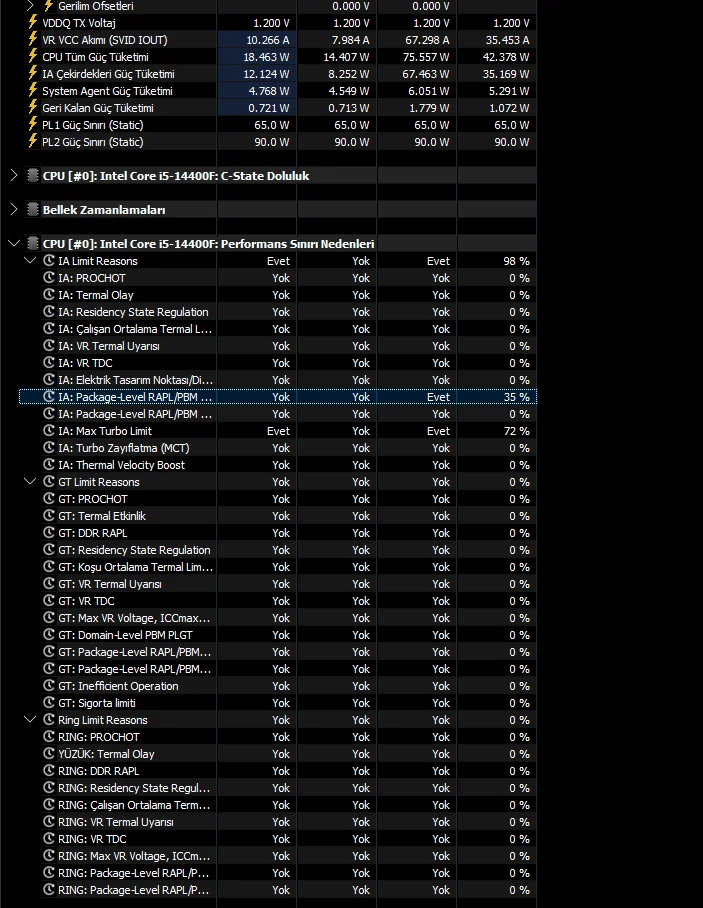Image resolution: width=703 pixels, height=908 pixels.
Task: Click the PL2 Güç Sınırı lightning icon
Action: coord(33,141)
